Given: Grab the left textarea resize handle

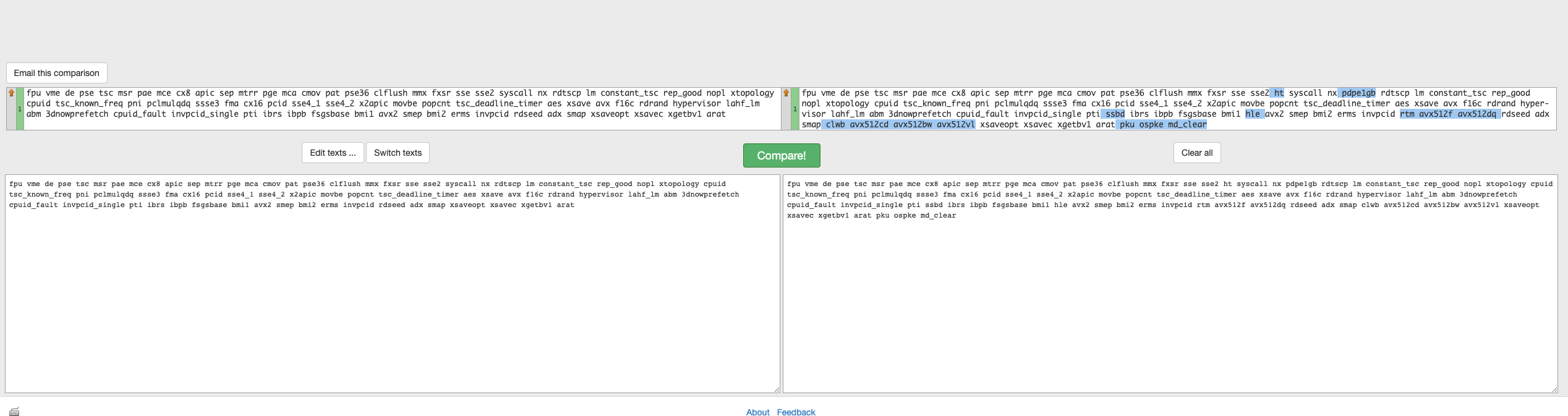Looking at the screenshot, I should (777, 389).
